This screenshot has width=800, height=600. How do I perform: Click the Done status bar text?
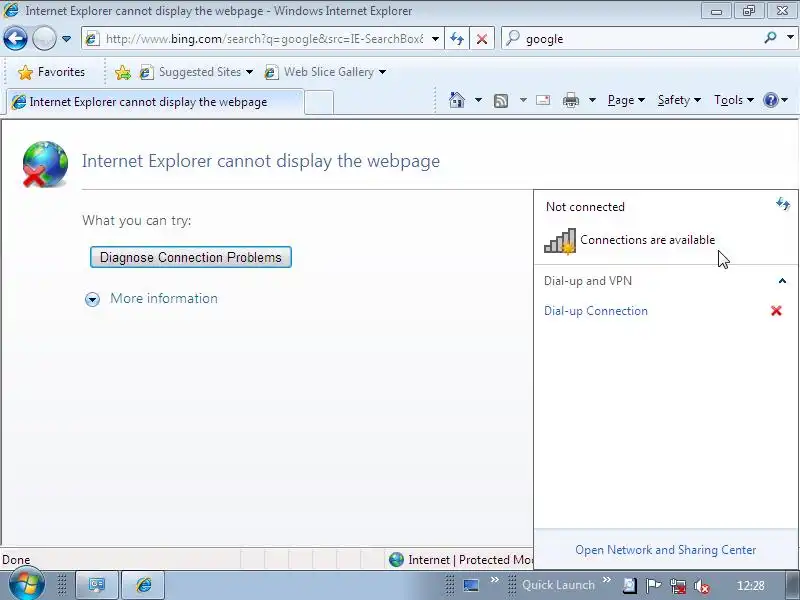(16, 560)
